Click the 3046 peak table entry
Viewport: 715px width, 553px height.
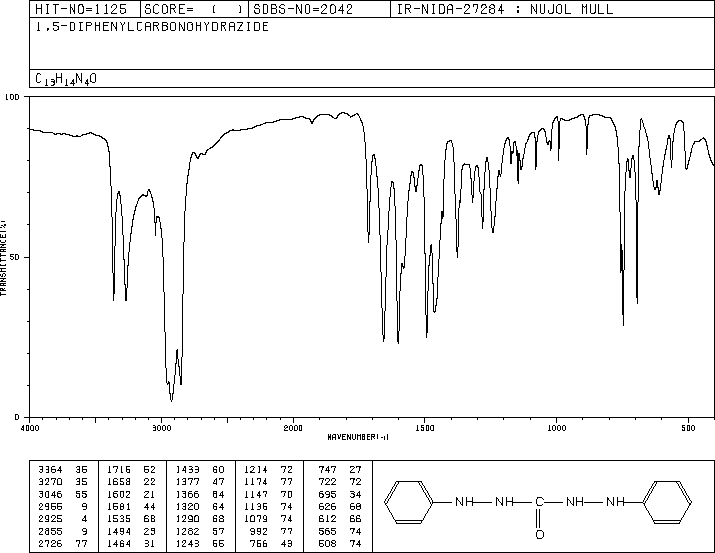click(63, 494)
